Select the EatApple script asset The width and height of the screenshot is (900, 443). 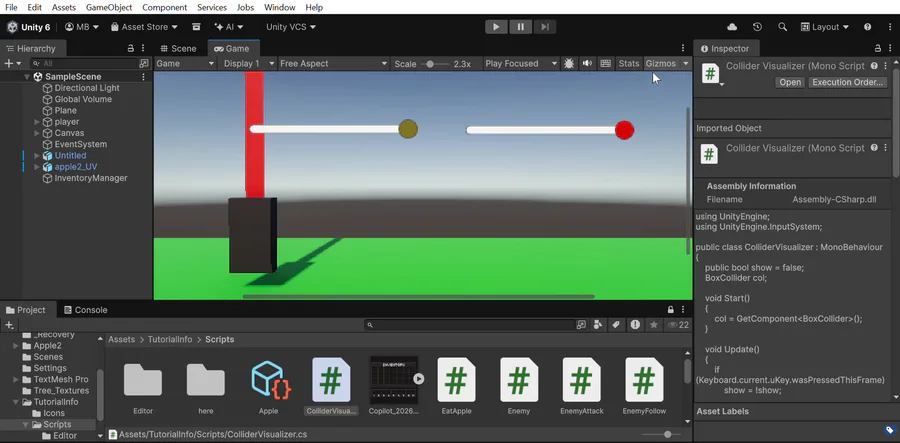click(456, 379)
